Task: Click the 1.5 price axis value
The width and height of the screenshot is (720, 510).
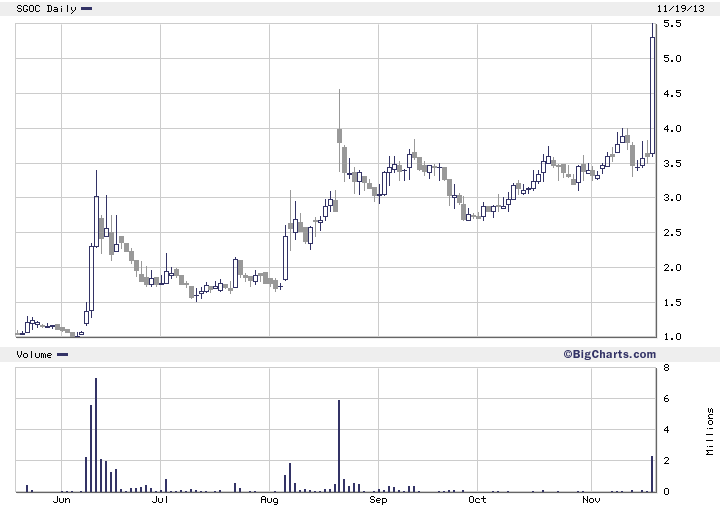Action: click(672, 303)
